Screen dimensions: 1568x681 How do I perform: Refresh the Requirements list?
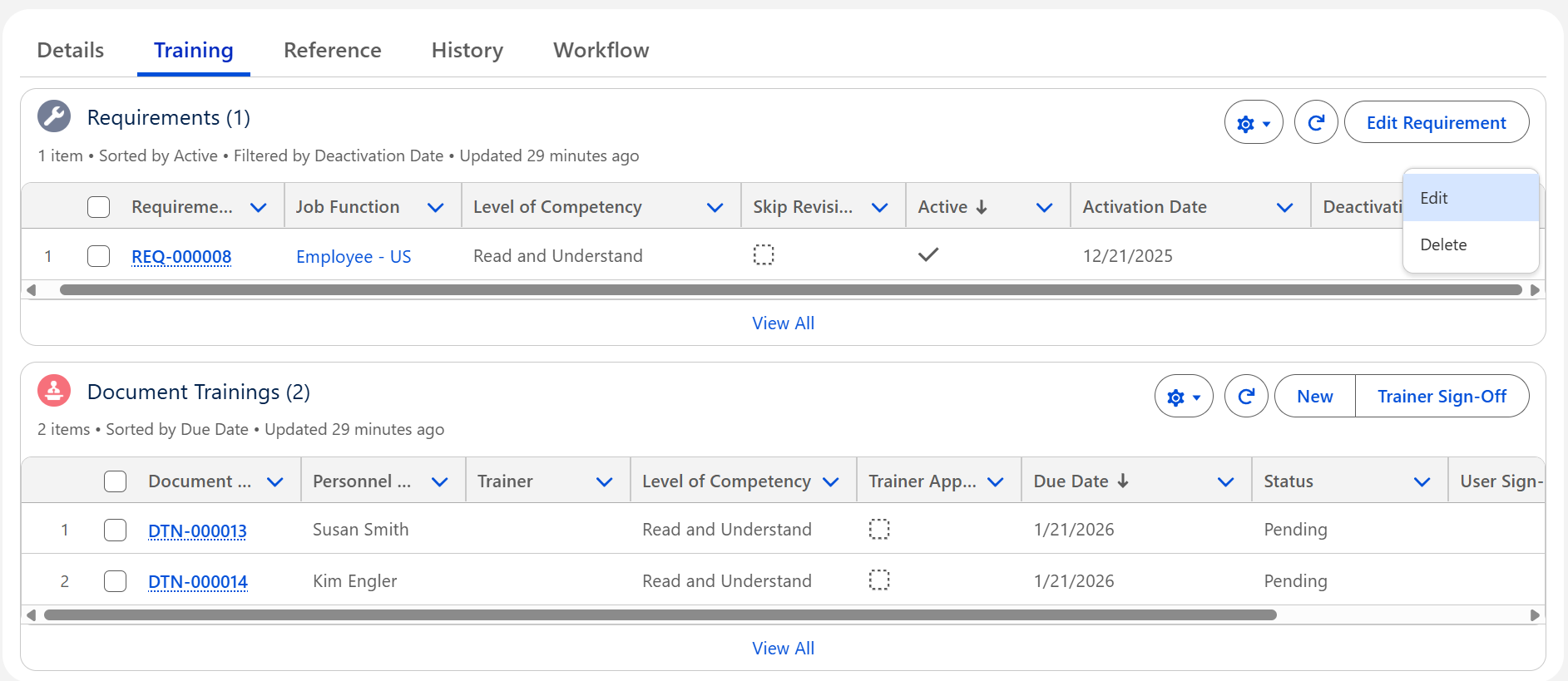(x=1315, y=123)
